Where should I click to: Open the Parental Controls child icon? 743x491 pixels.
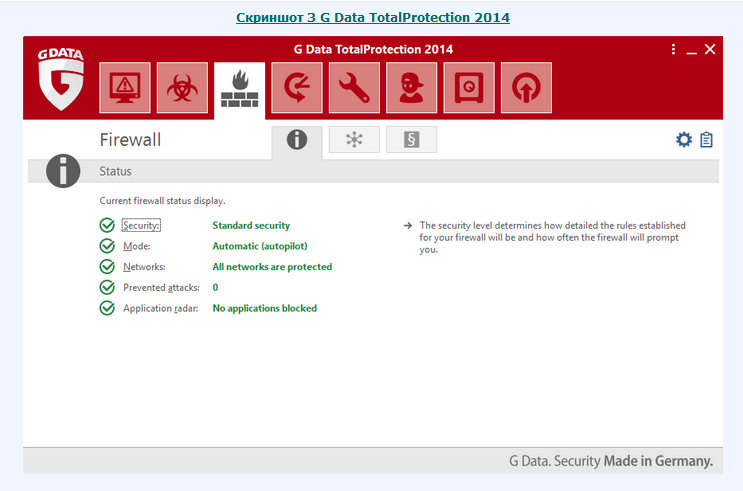[x=412, y=88]
